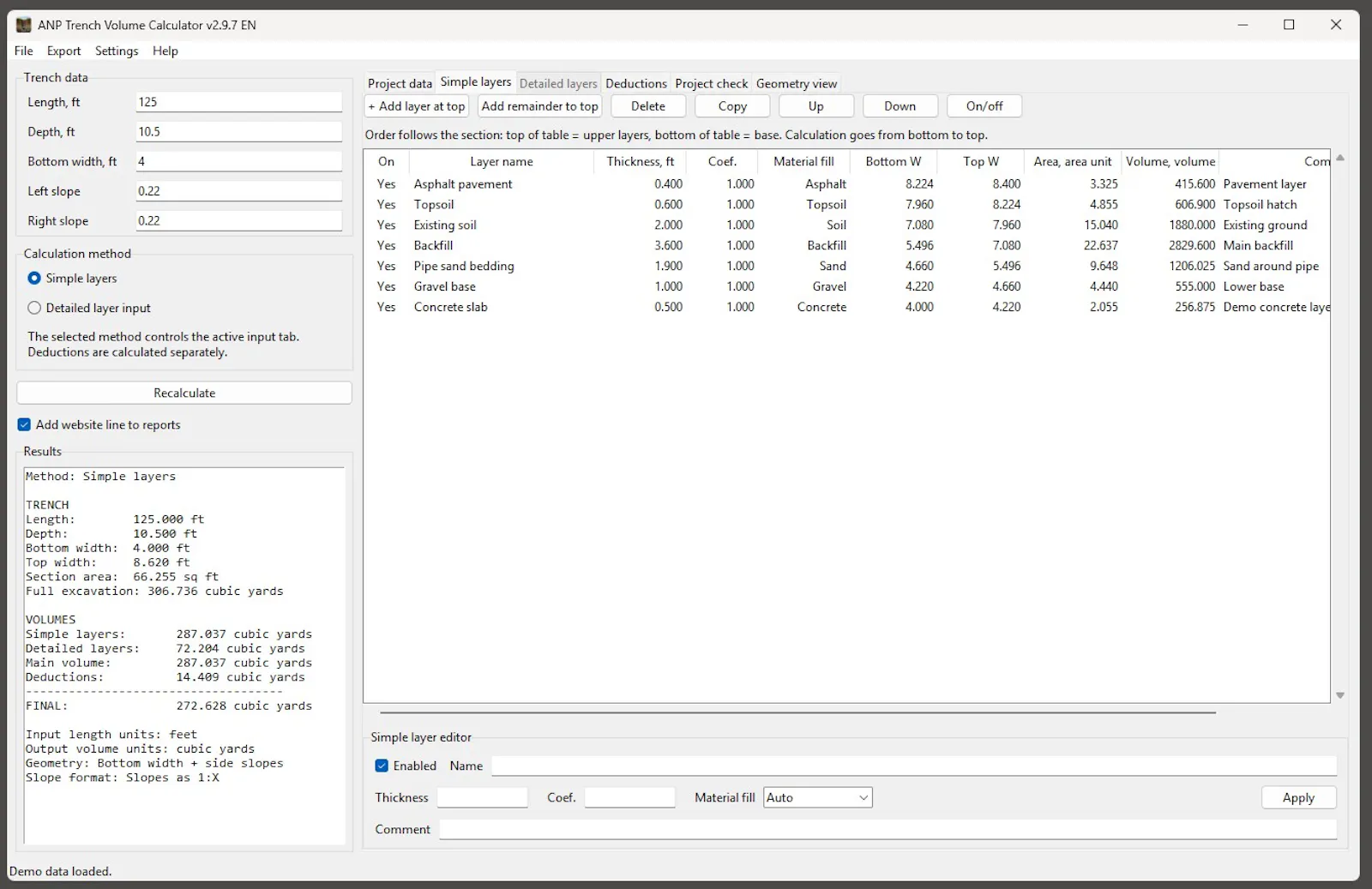Open the Material fill Auto dropdown
1372x889 pixels.
pos(818,798)
